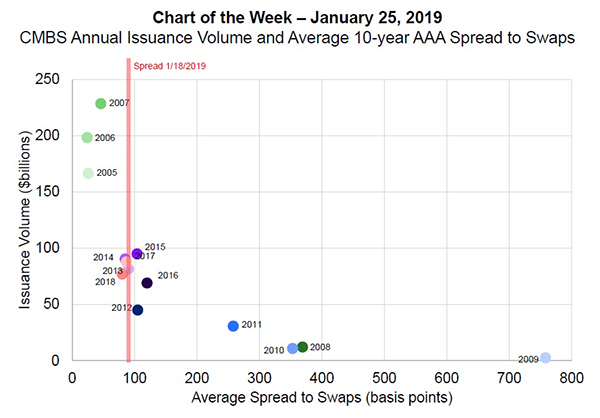Select the 2006 data point marker

point(87,138)
